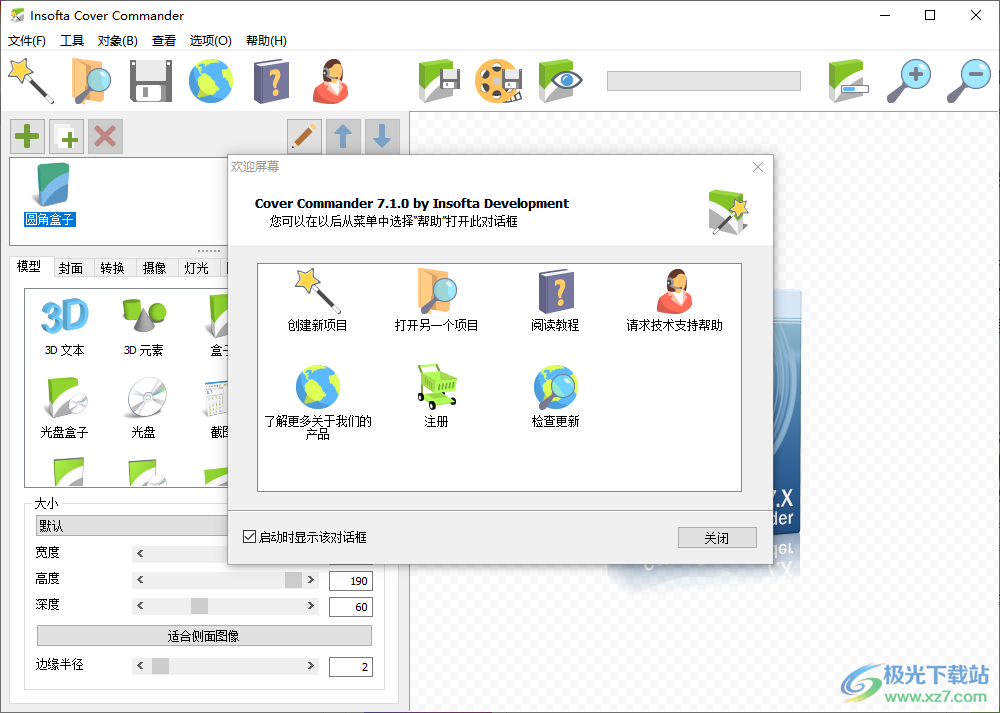Click 高度 value field showing 190
1000x713 pixels.
coord(351,581)
